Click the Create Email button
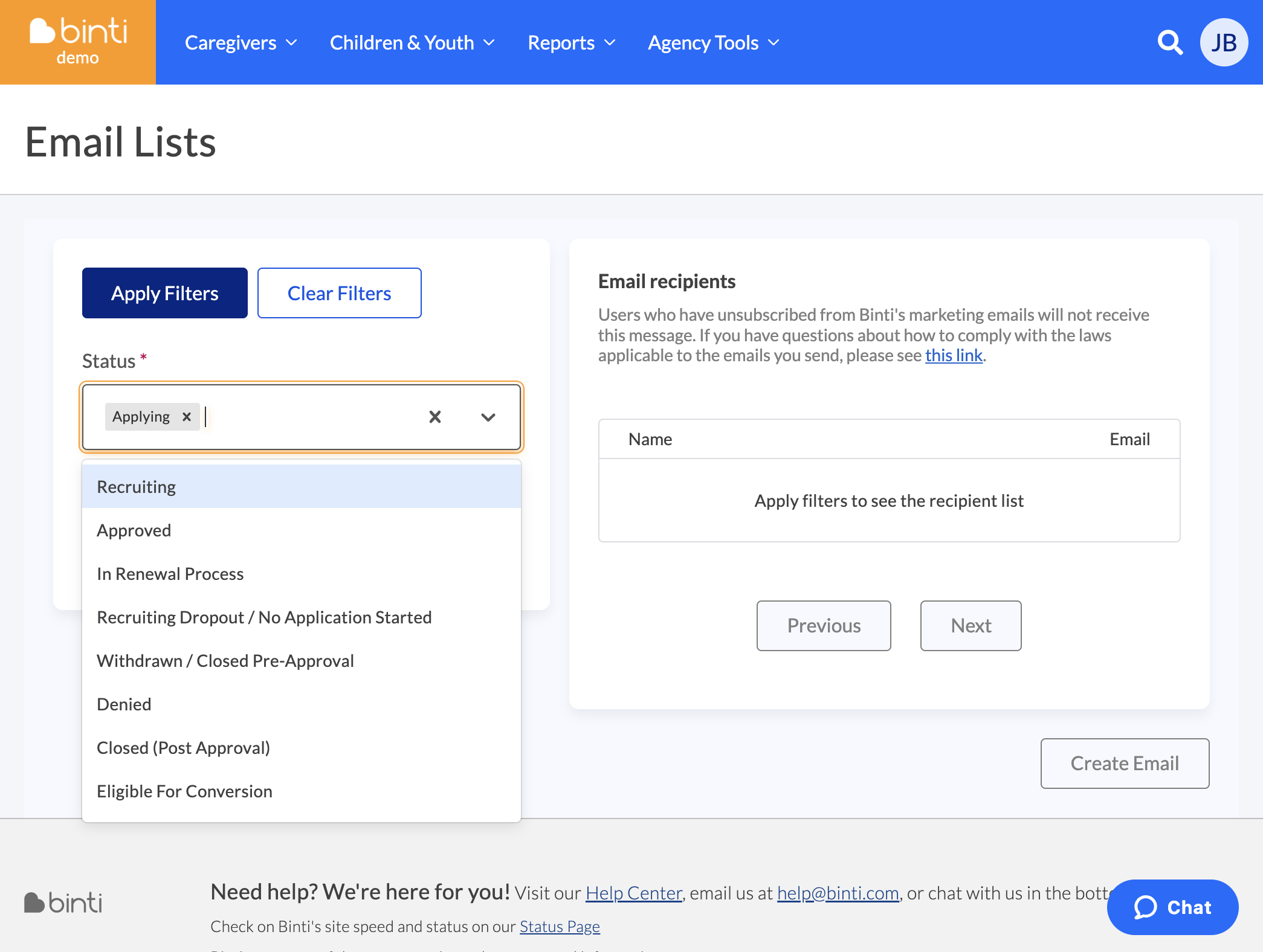 pyautogui.click(x=1125, y=764)
